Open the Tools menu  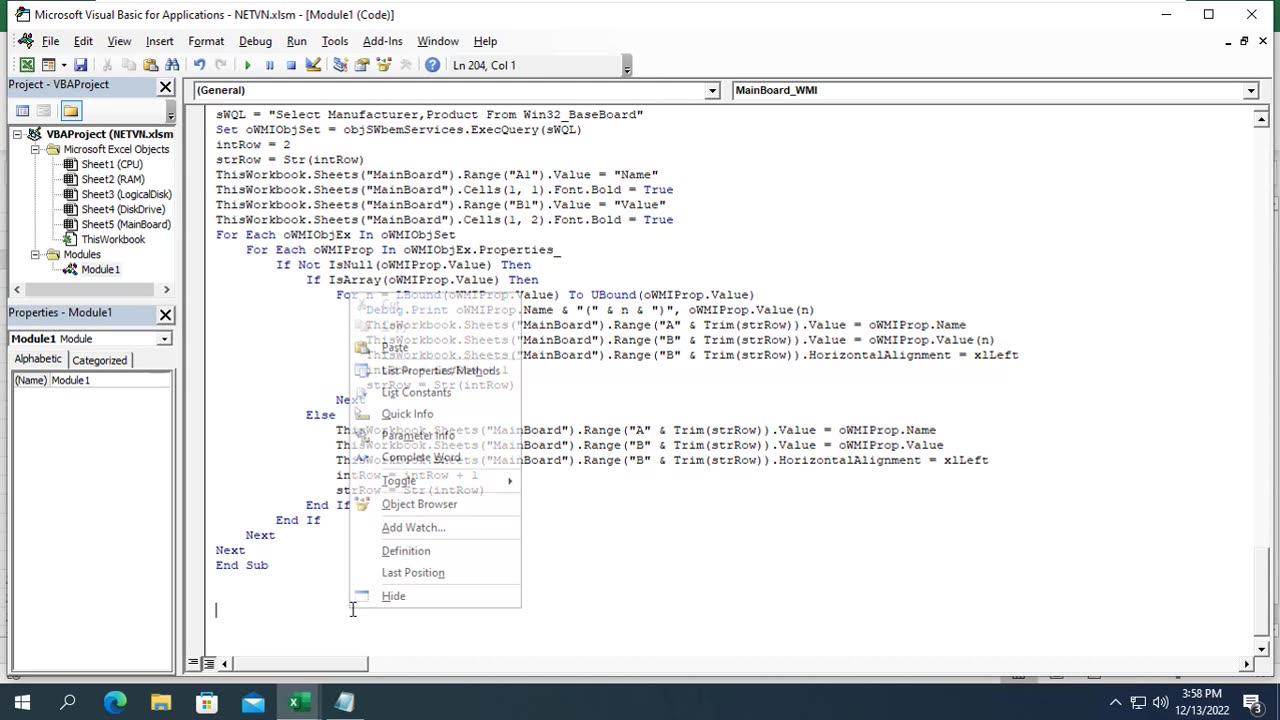[x=334, y=41]
